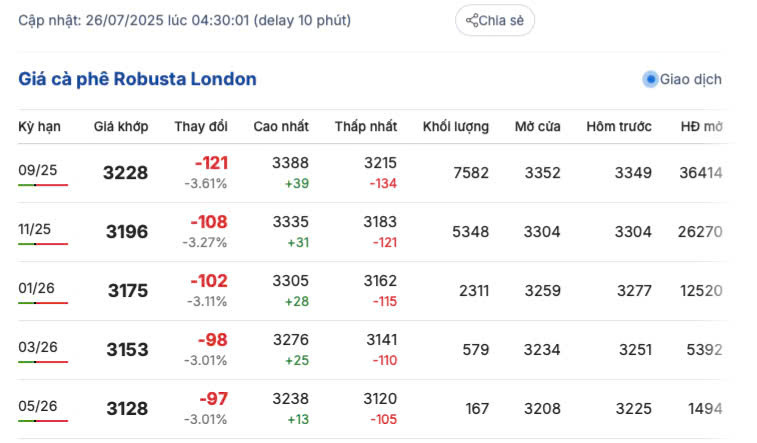Click the share icon beside Chia sẻ
Viewport: 757px width, 443px height.
coord(472,21)
